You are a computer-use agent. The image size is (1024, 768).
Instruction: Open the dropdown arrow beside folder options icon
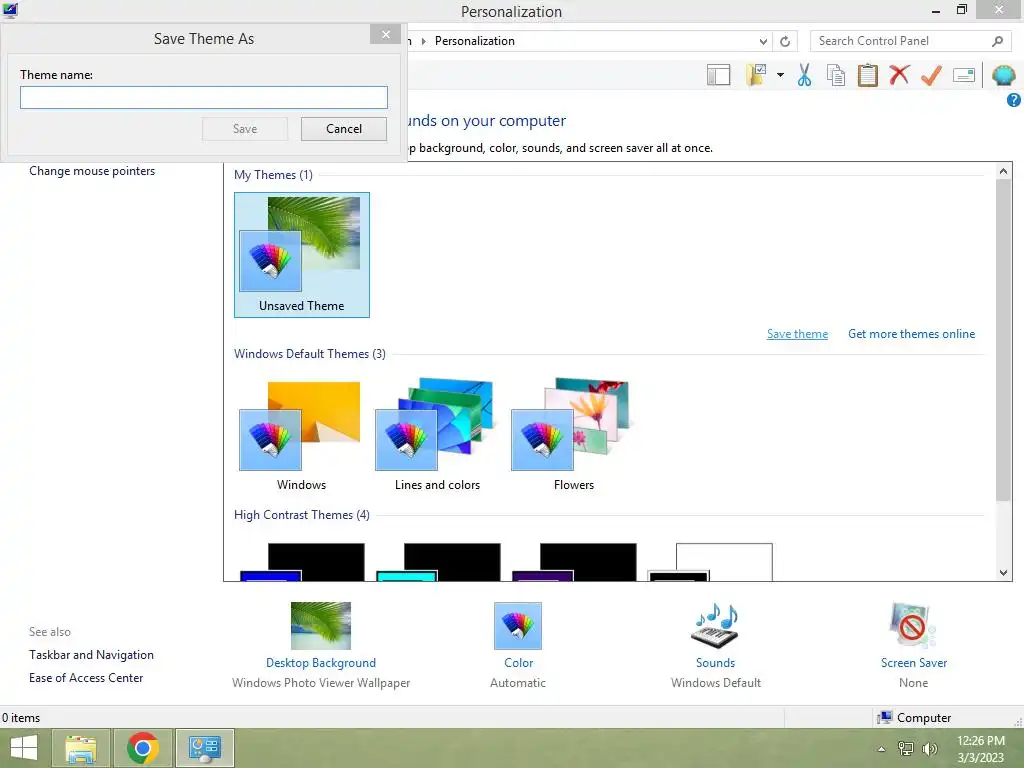coord(780,75)
